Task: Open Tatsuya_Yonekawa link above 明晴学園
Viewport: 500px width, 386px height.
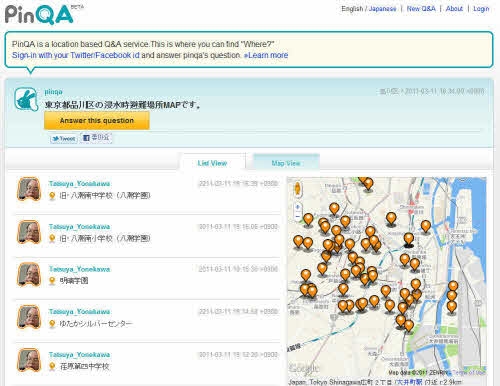Action: pyautogui.click(x=79, y=269)
